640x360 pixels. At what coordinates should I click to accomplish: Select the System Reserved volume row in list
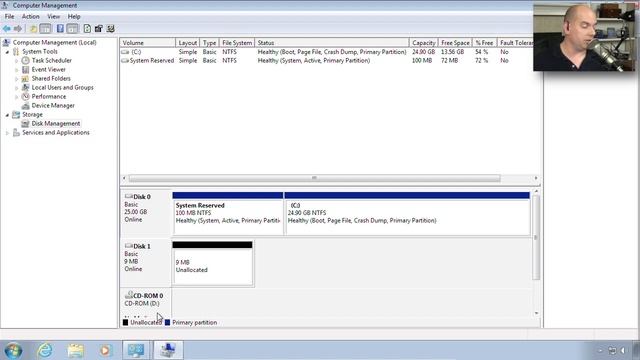pyautogui.click(x=327, y=60)
